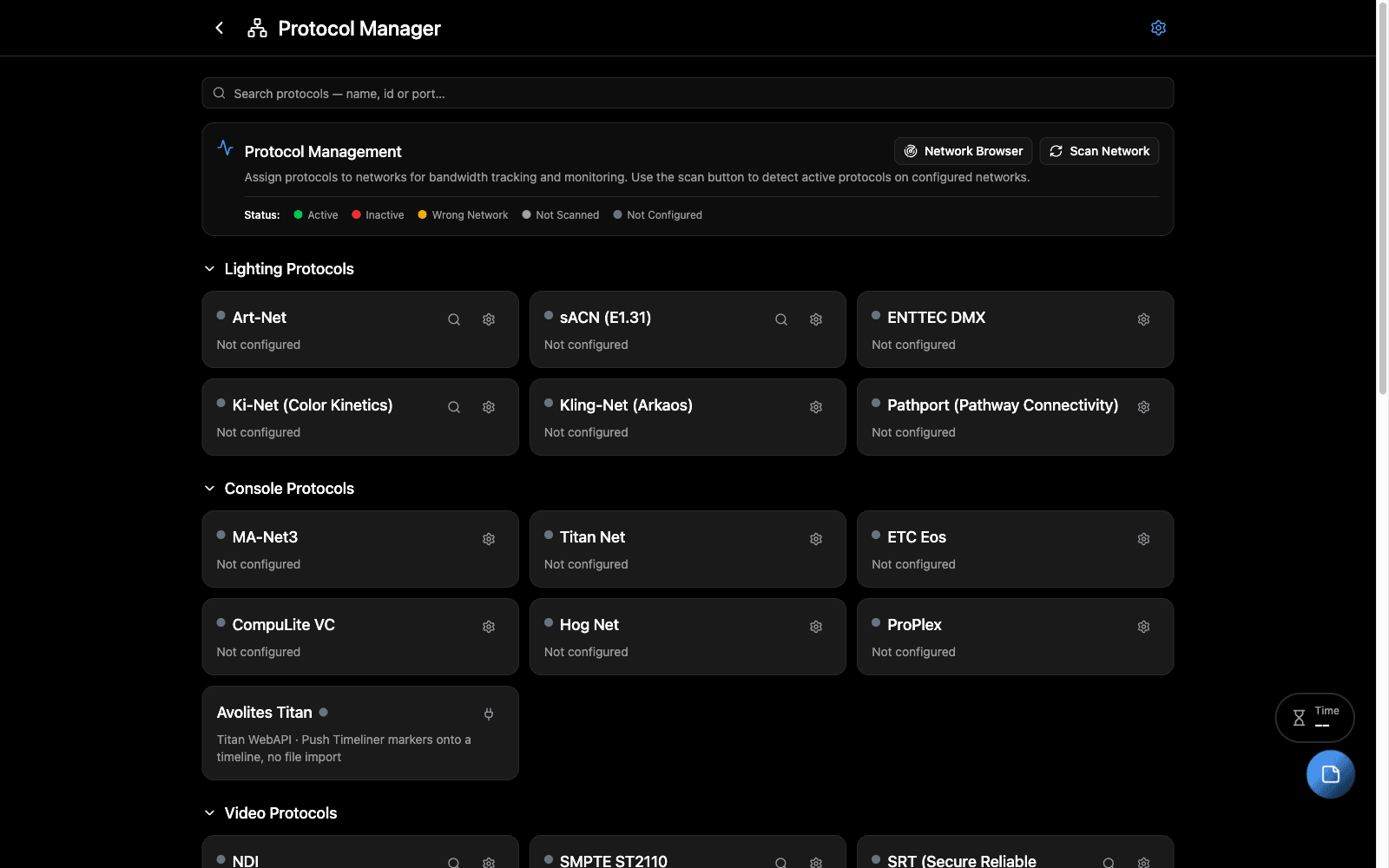Open settings gear on Art-Net card

pyautogui.click(x=489, y=319)
